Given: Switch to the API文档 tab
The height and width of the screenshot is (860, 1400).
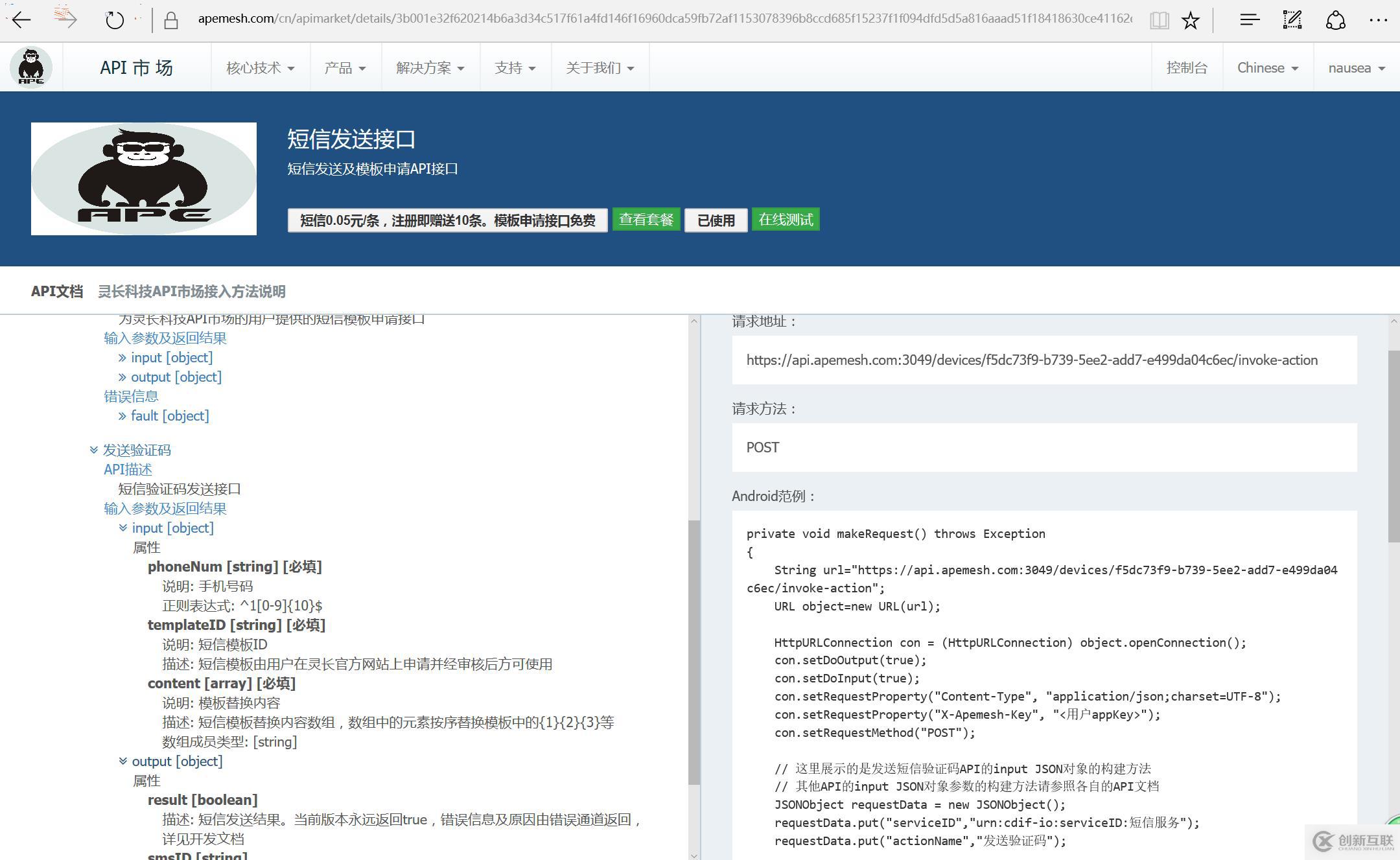Looking at the screenshot, I should [x=57, y=292].
